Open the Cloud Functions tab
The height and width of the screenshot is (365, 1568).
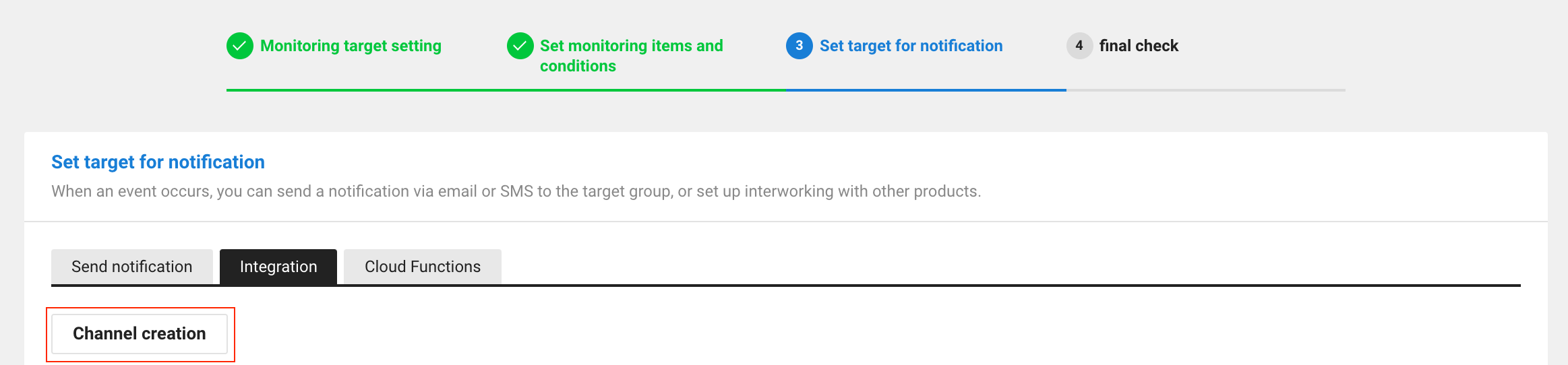[x=423, y=267]
